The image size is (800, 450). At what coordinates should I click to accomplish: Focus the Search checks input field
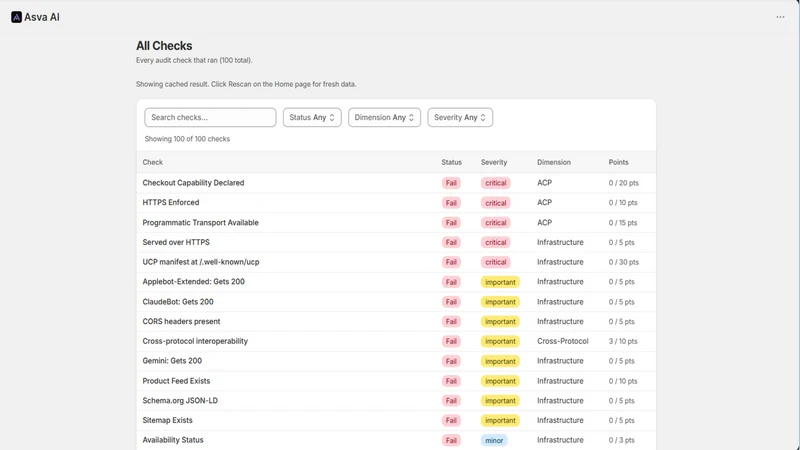pos(210,117)
